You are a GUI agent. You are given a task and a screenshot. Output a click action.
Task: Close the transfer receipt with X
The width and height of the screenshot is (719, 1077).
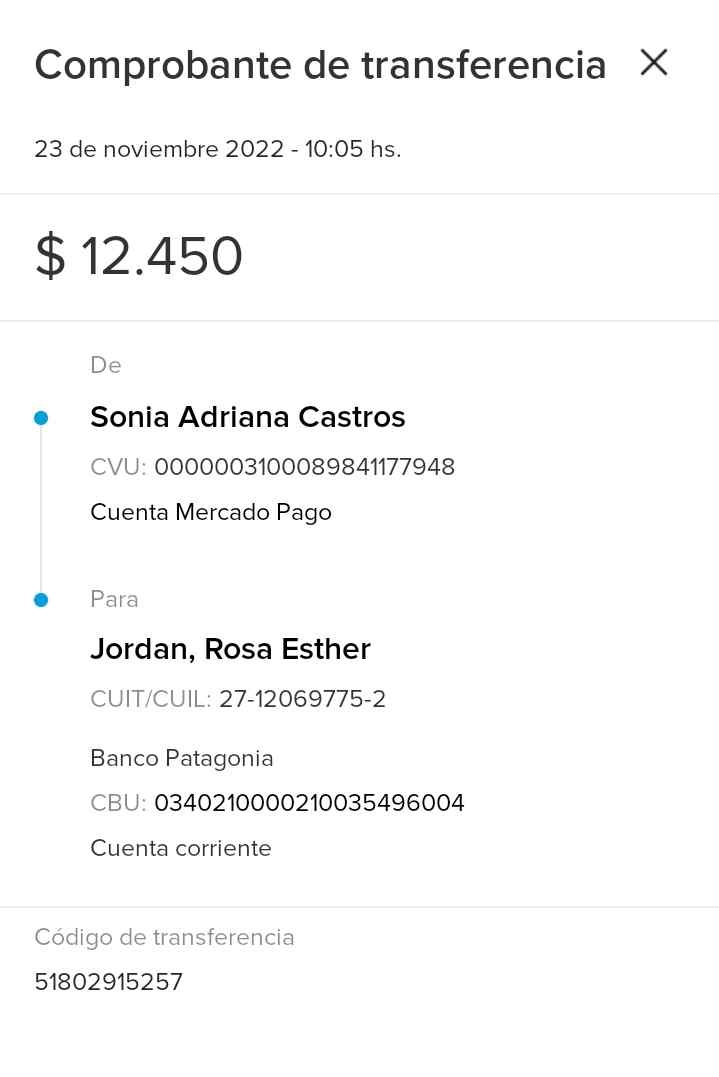pos(654,63)
